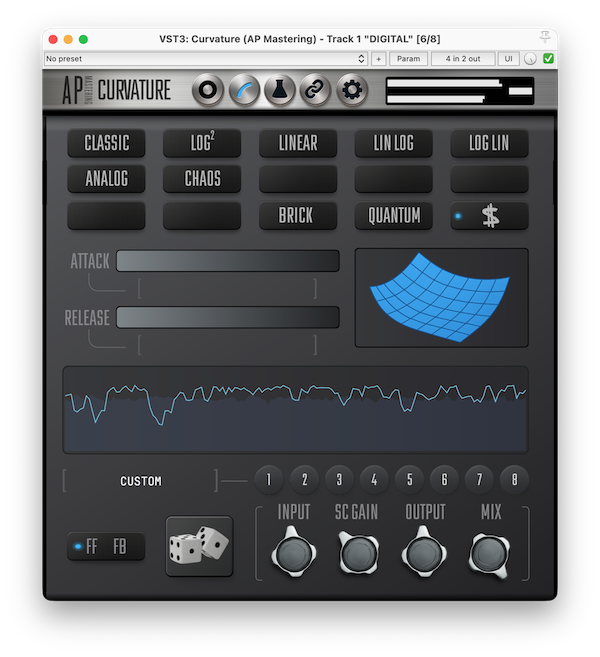
Task: Click the SC GAIN knob
Action: 359,553
